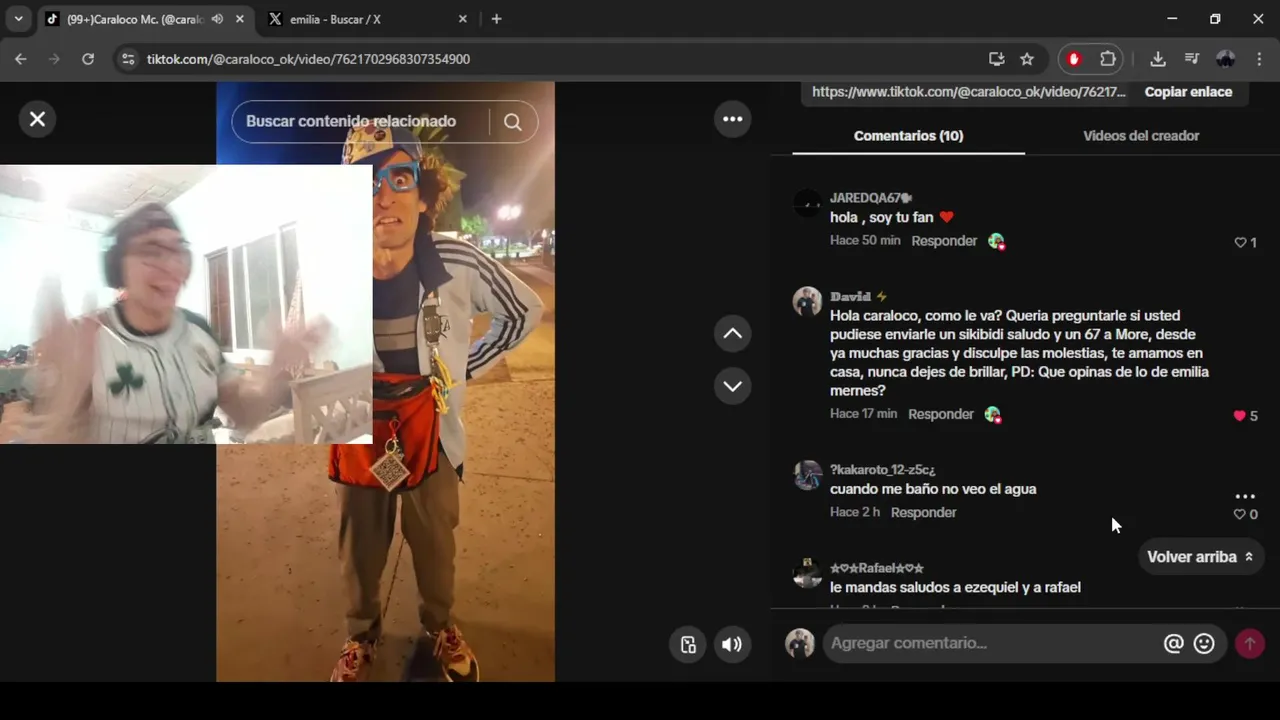Open media controls icon in toolbar
1280x720 pixels.
[x=1191, y=59]
